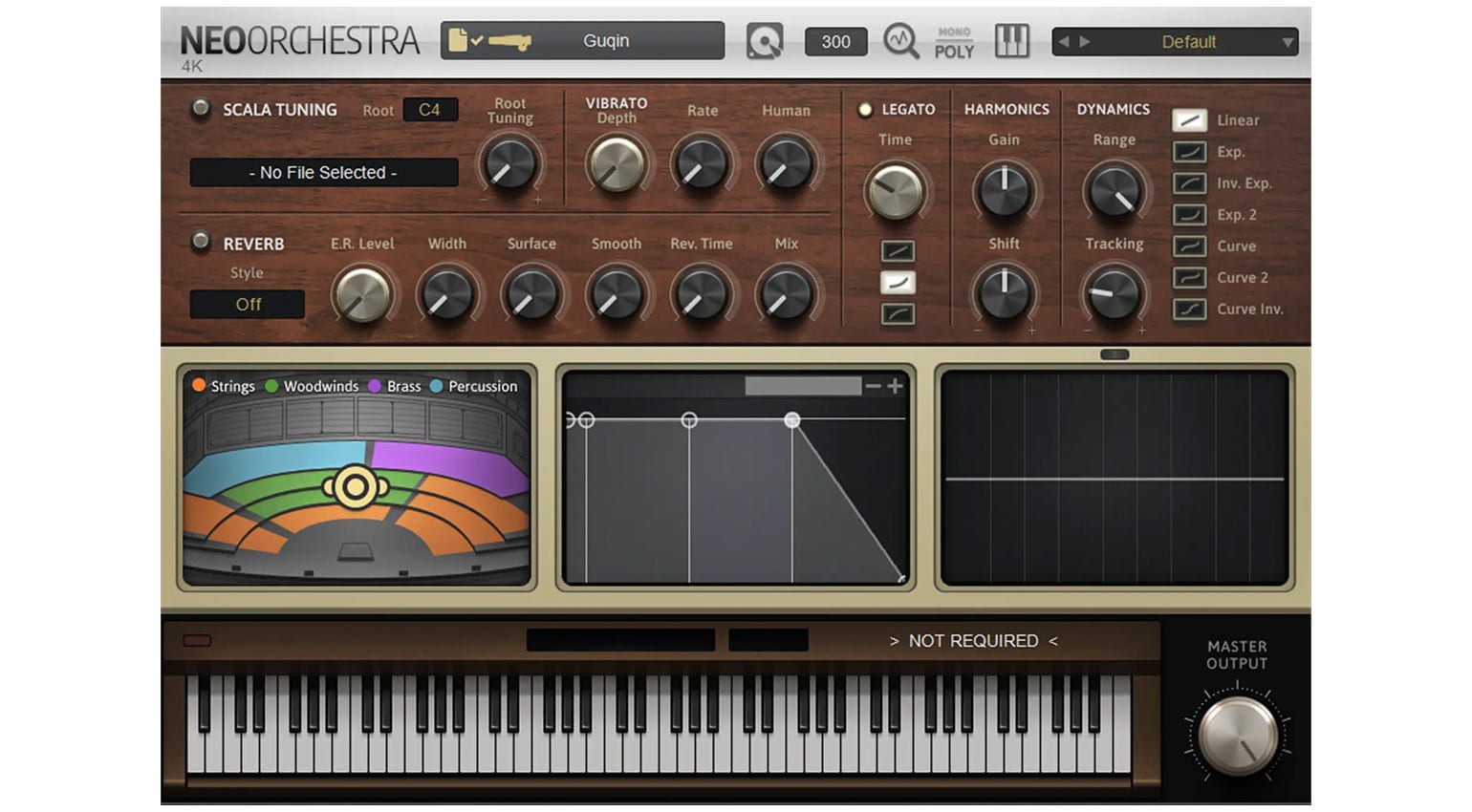The image size is (1472, 812).
Task: Click the Legato Time knob
Action: 895,191
